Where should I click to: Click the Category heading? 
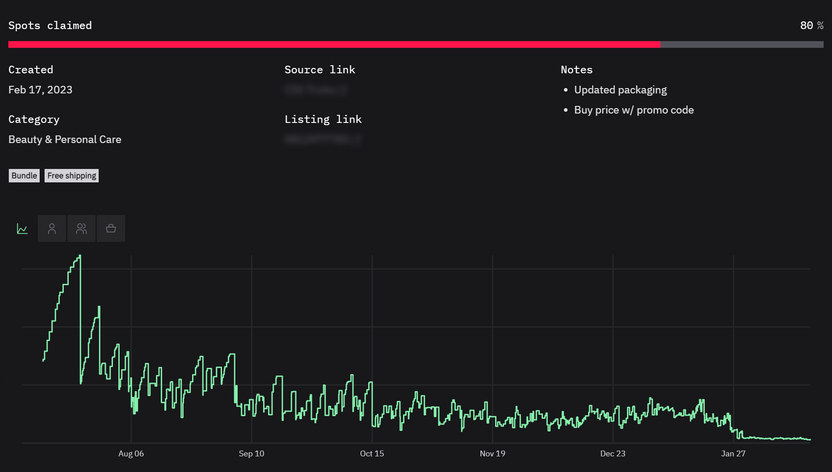pyautogui.click(x=34, y=119)
